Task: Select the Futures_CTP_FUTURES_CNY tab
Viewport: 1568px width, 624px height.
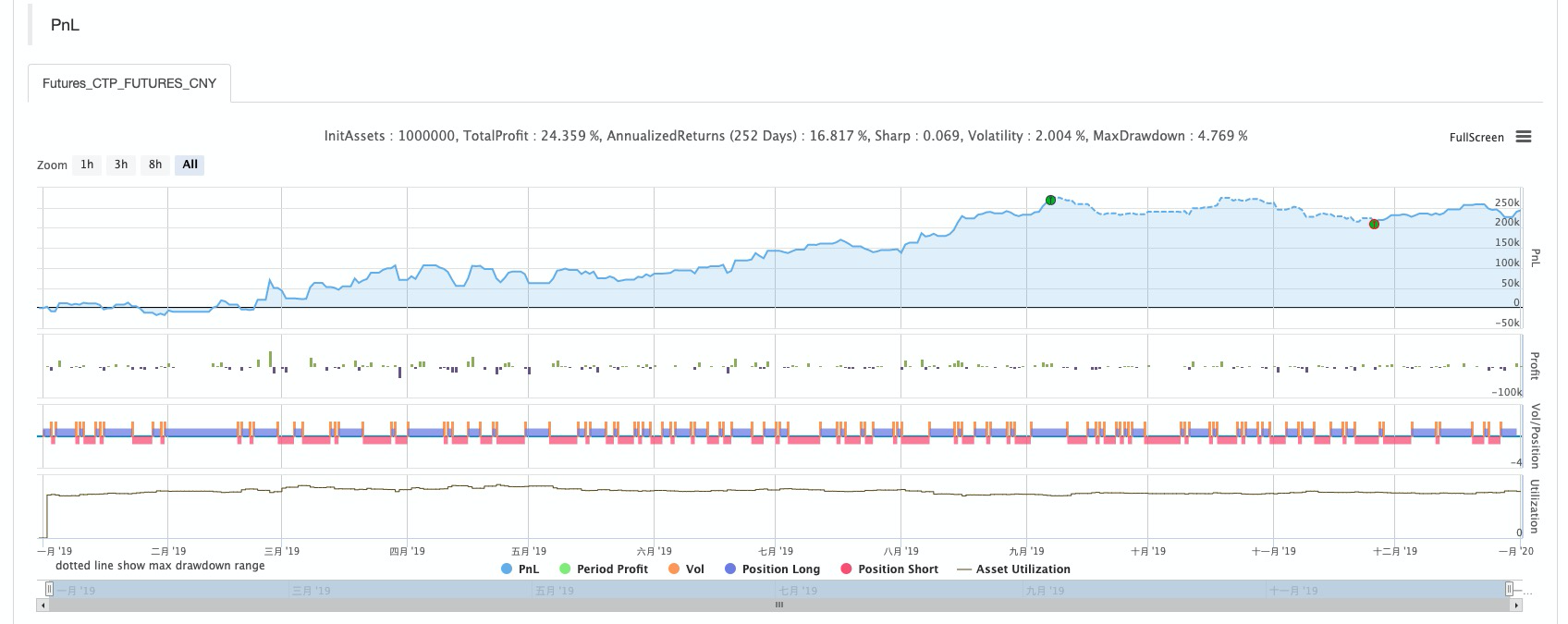Action: [x=129, y=83]
